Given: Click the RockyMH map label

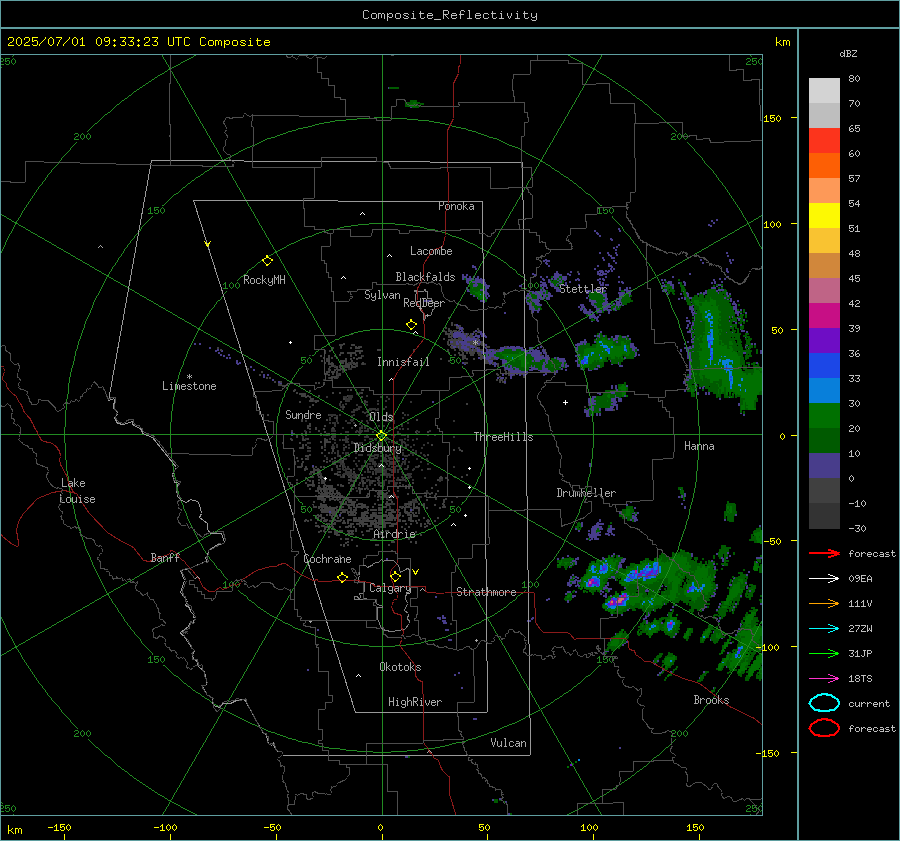Looking at the screenshot, I should [x=264, y=280].
